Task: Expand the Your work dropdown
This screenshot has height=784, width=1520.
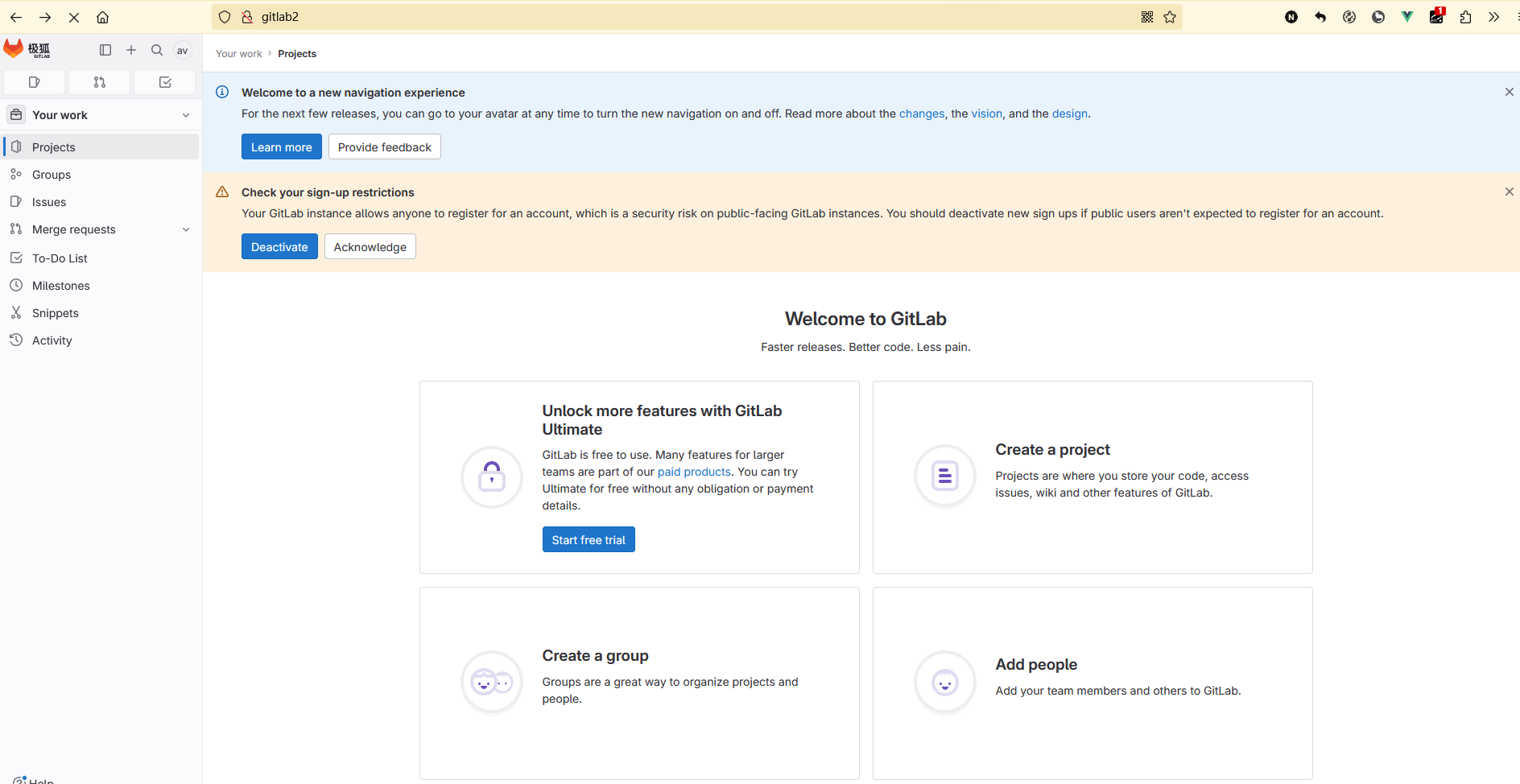Action: 101,115
